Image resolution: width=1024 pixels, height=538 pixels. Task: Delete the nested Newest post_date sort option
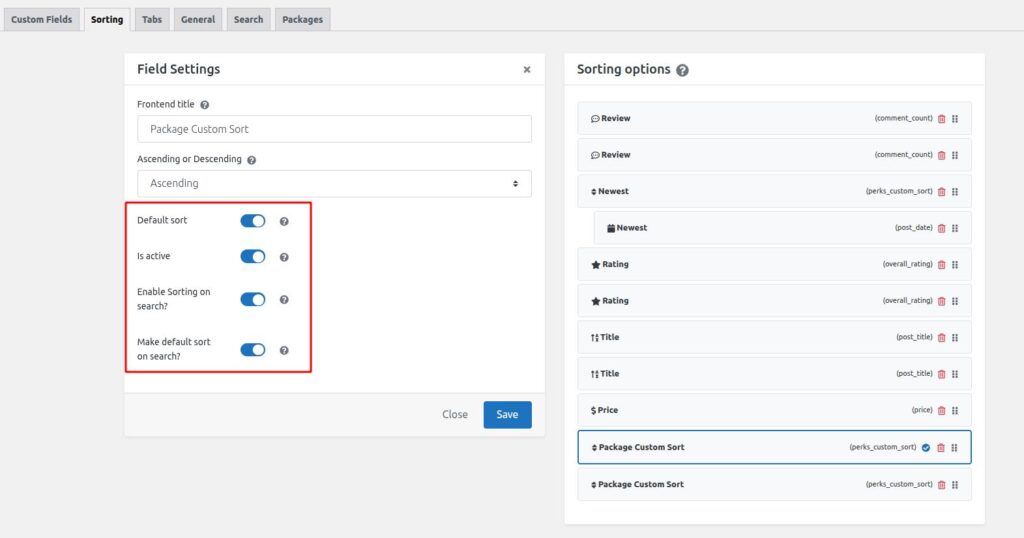(x=941, y=228)
